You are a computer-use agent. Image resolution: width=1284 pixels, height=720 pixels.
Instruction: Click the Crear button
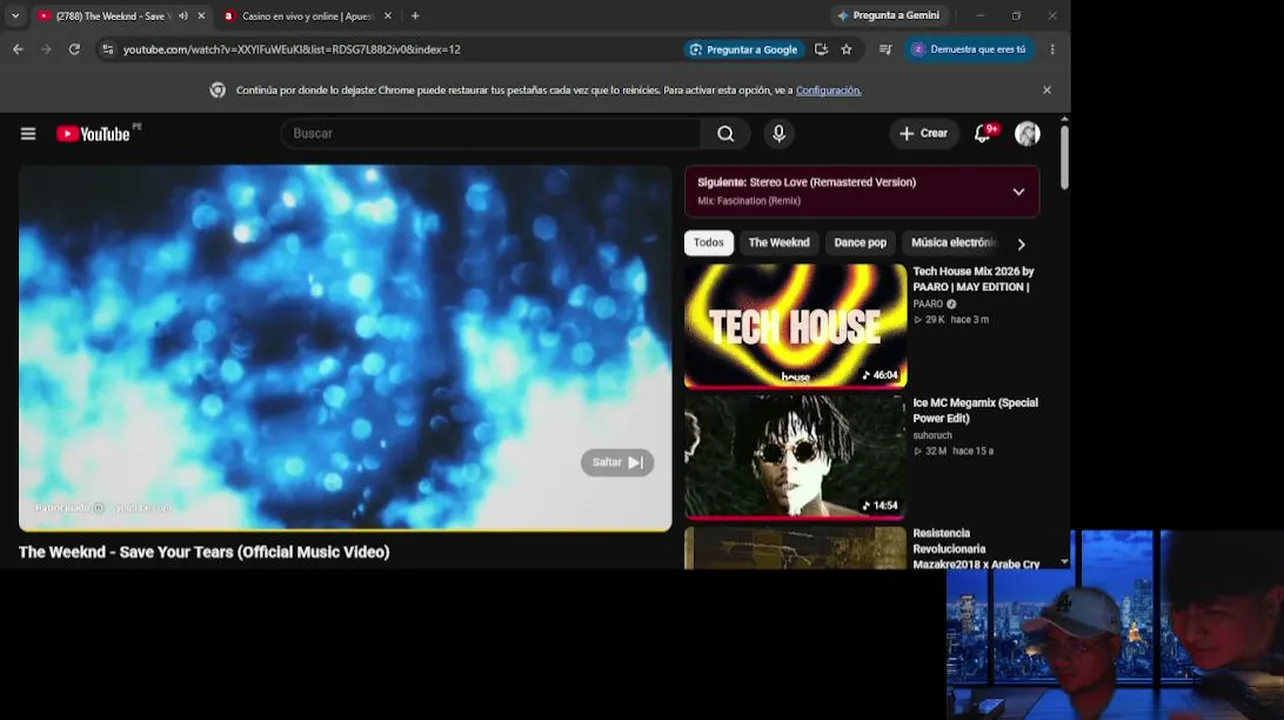923,133
